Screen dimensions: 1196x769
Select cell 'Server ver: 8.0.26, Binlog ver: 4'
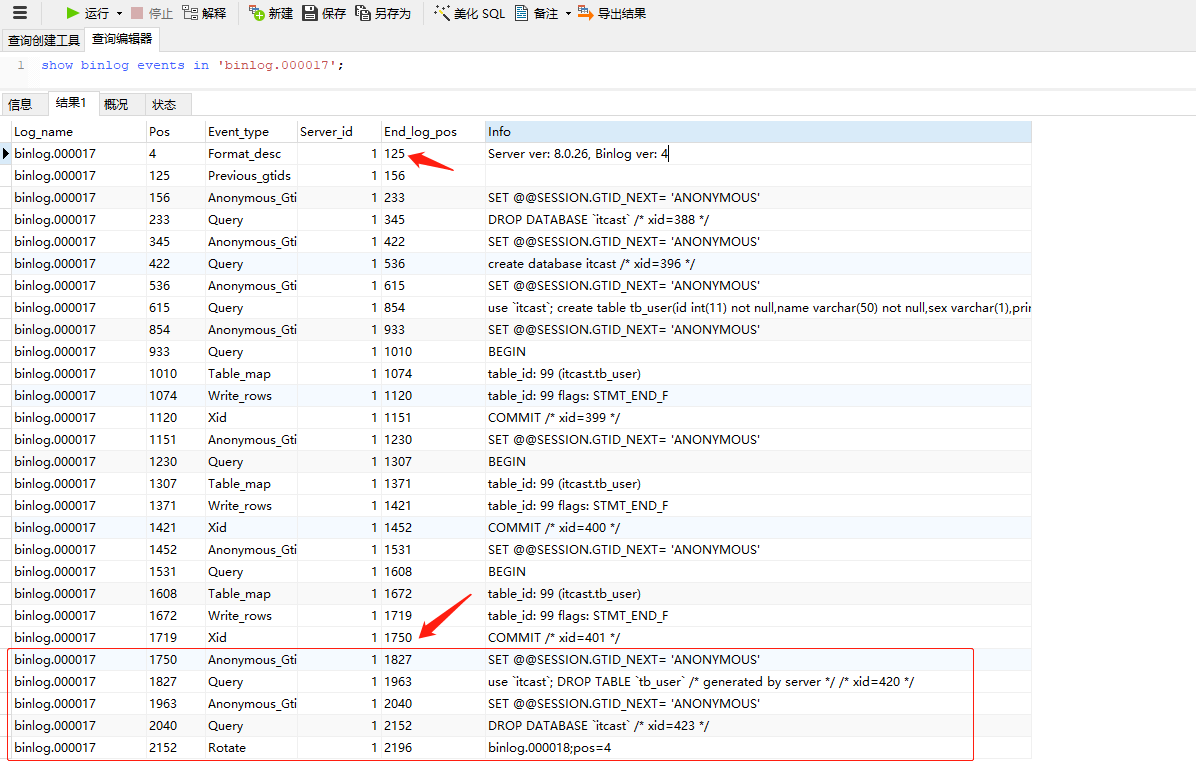pyautogui.click(x=758, y=154)
